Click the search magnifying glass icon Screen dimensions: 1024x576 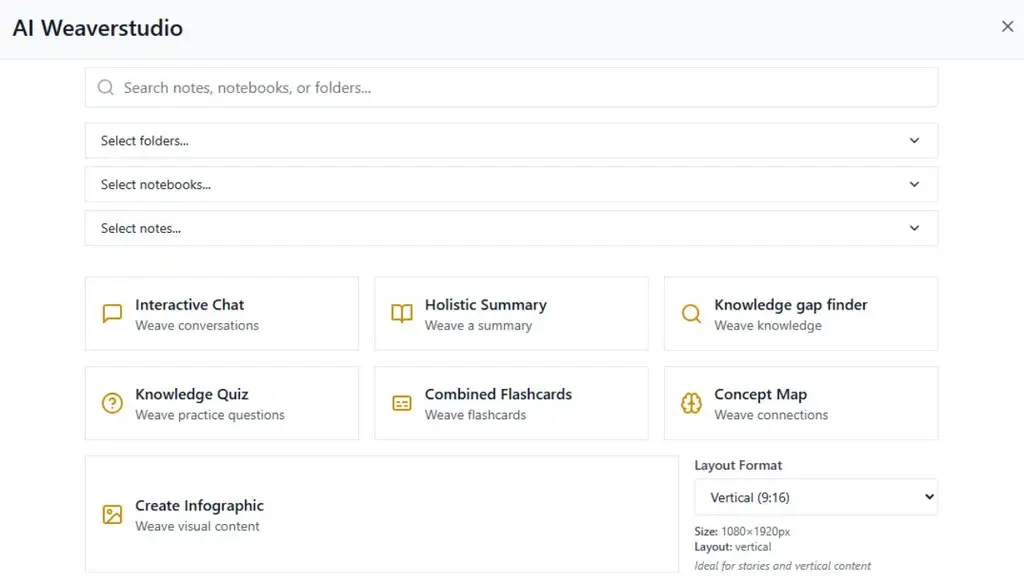[x=105, y=87]
